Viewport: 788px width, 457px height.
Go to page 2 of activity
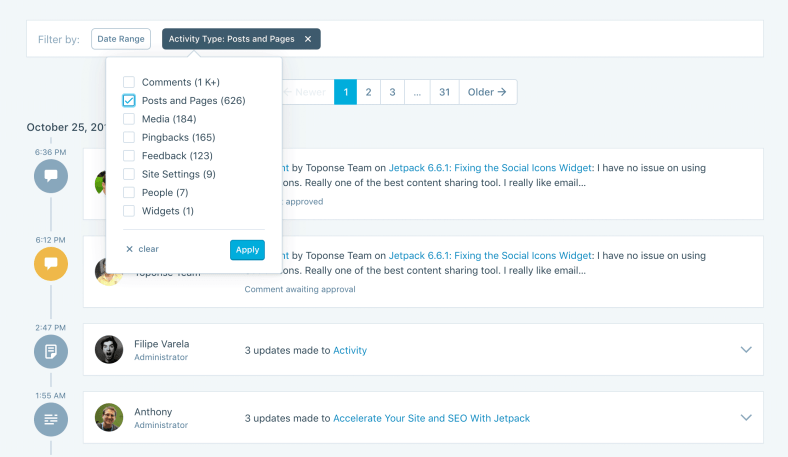point(368,92)
